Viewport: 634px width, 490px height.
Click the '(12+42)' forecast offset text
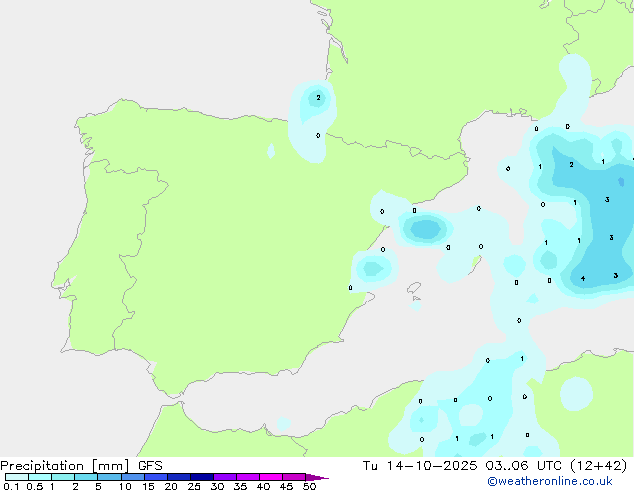[x=598, y=466]
